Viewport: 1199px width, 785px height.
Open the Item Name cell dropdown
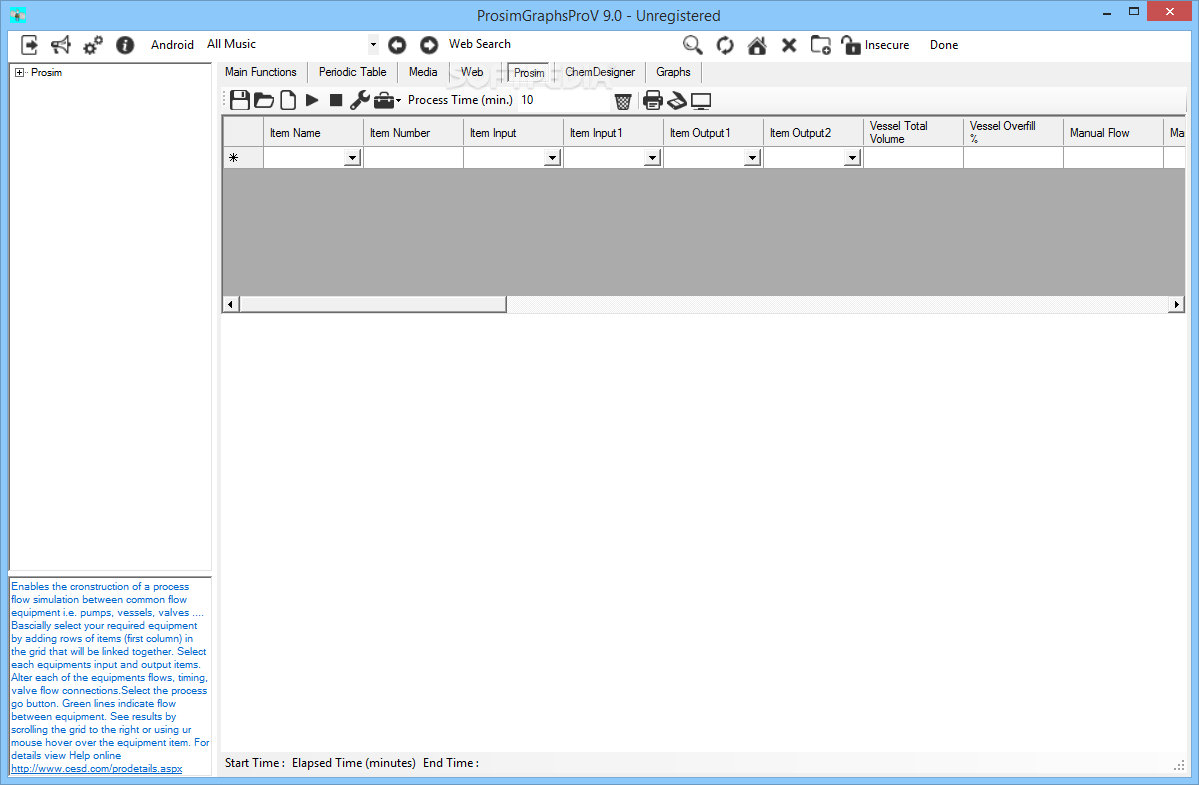[x=352, y=158]
